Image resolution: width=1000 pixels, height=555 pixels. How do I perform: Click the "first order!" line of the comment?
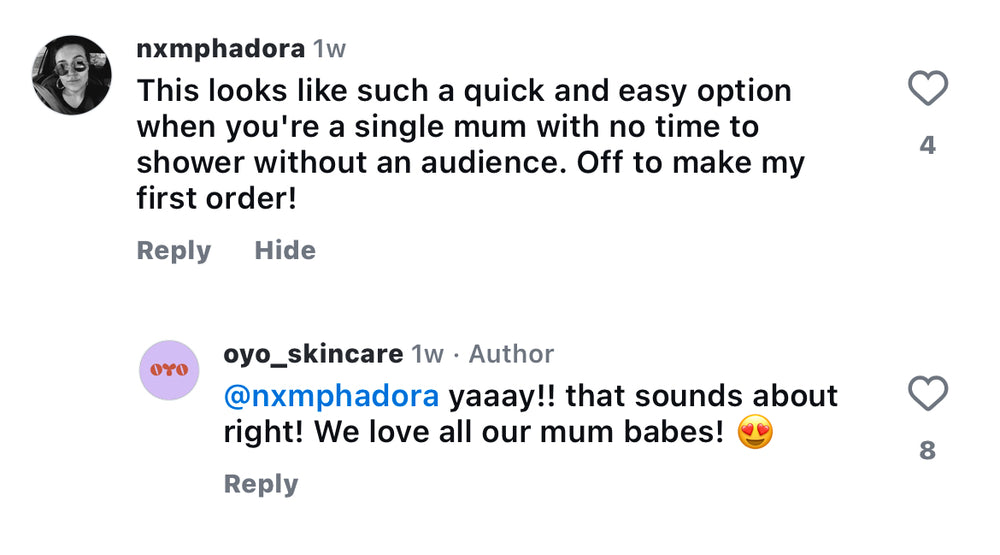[x=216, y=199]
